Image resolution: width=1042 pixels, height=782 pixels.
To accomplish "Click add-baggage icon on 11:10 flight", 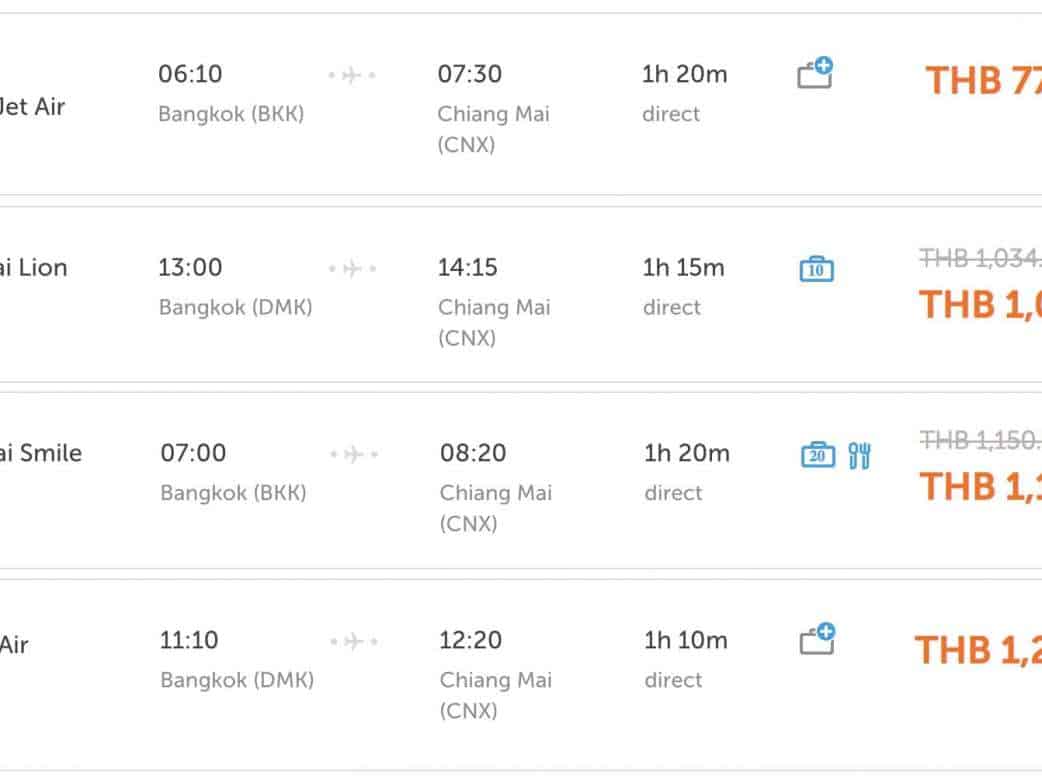I will [x=817, y=640].
